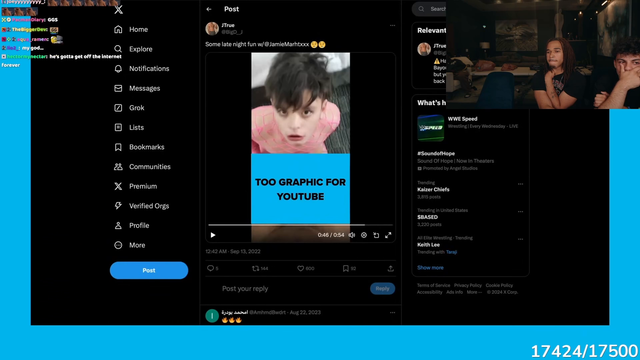Click the post timestamp Sep 13, 2022

[233, 251]
